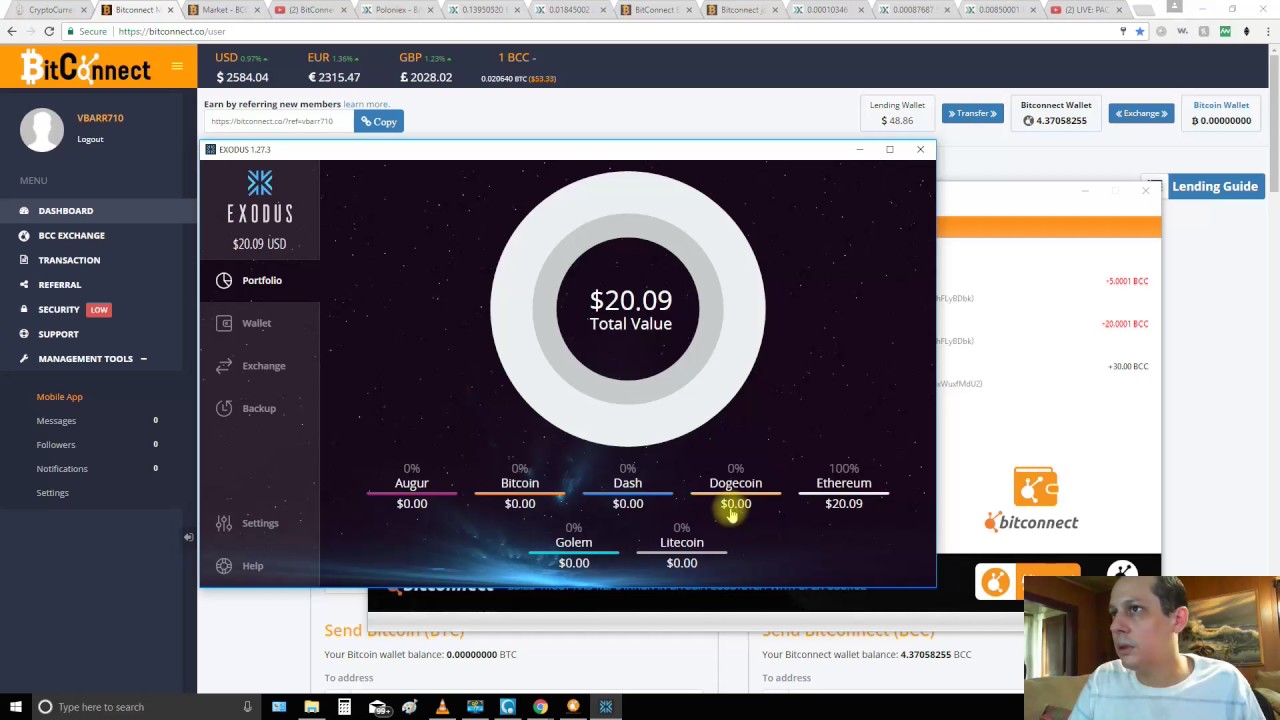Open Wallet section in Exodus
The height and width of the screenshot is (720, 1280).
coord(259,323)
